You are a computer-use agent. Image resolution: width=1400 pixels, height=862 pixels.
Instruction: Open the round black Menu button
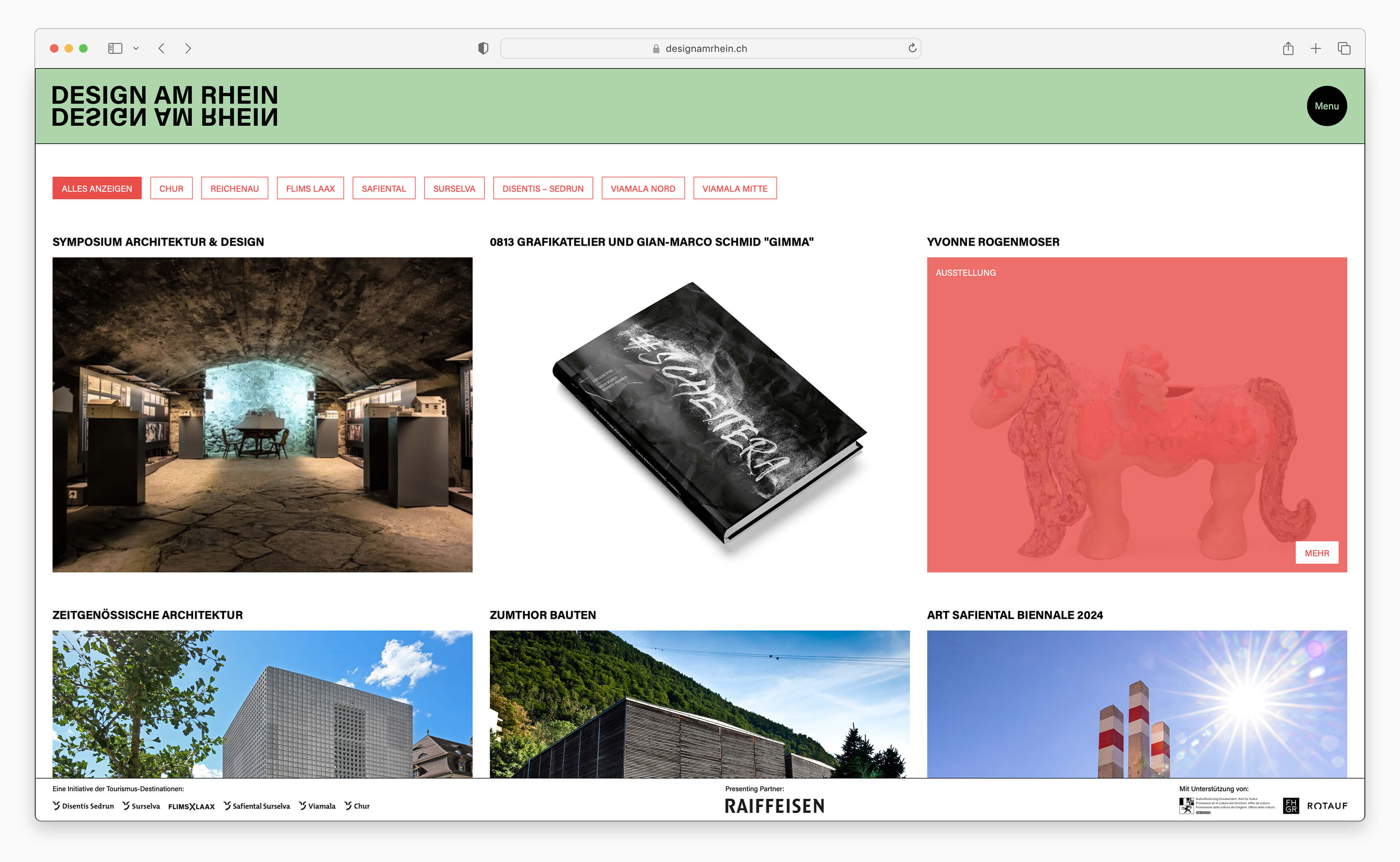point(1326,106)
